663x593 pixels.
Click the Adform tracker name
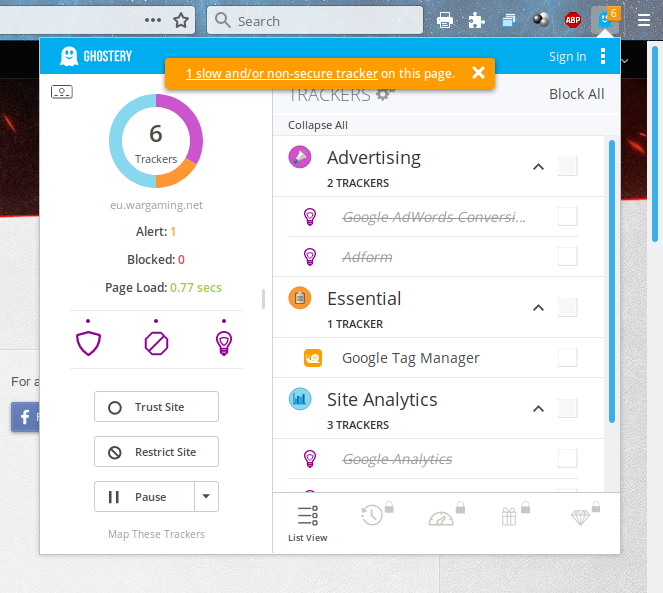pyautogui.click(x=367, y=257)
